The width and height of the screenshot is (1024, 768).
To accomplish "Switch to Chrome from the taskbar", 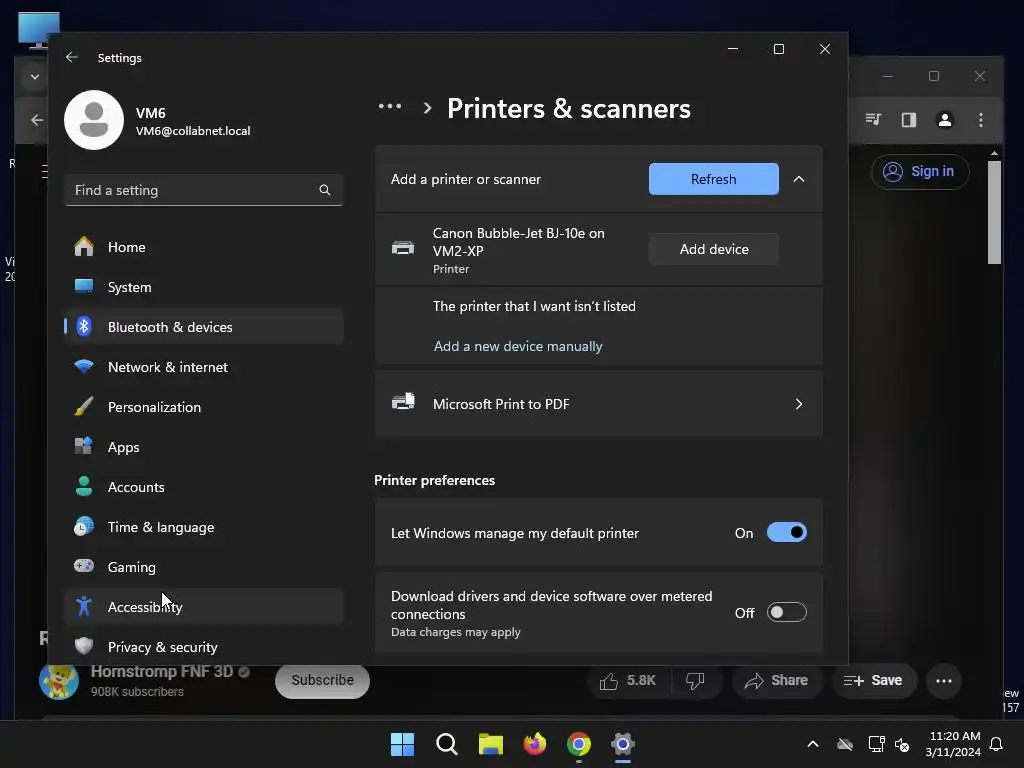I will coord(579,744).
